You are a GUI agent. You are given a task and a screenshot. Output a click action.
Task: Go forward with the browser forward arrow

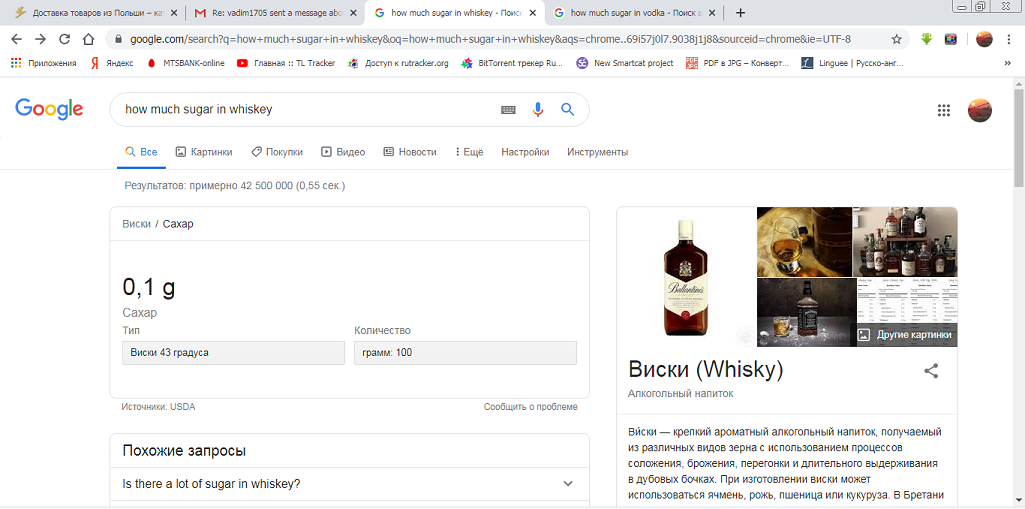41,39
